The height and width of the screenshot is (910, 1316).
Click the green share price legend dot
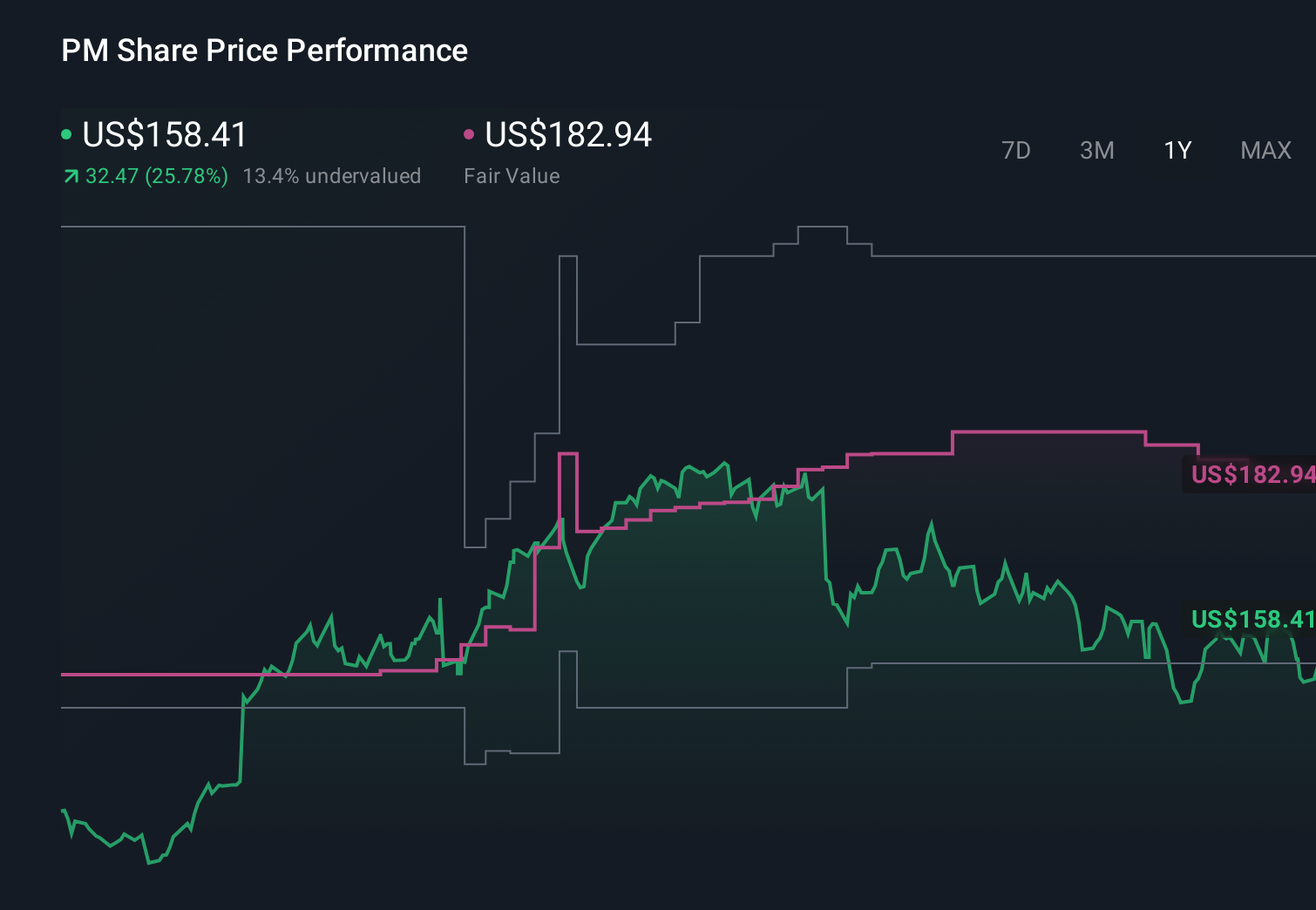pyautogui.click(x=66, y=132)
